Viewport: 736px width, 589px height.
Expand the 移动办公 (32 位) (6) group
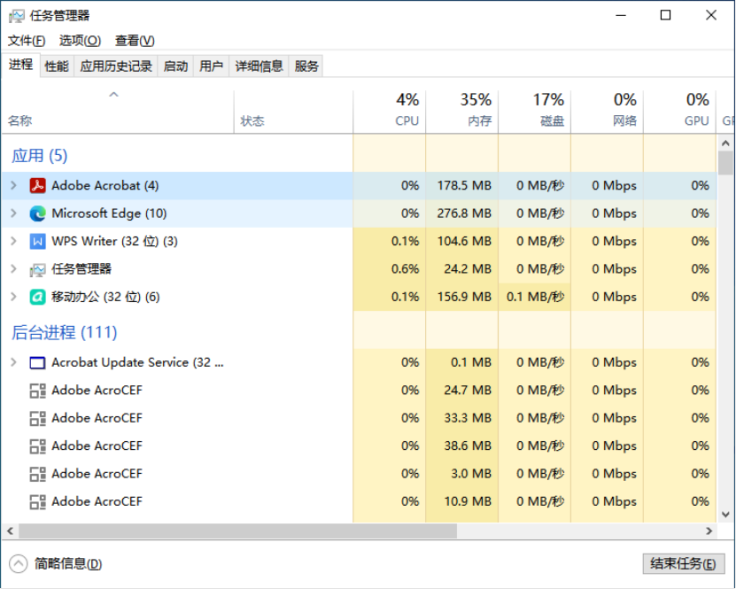[x=14, y=297]
